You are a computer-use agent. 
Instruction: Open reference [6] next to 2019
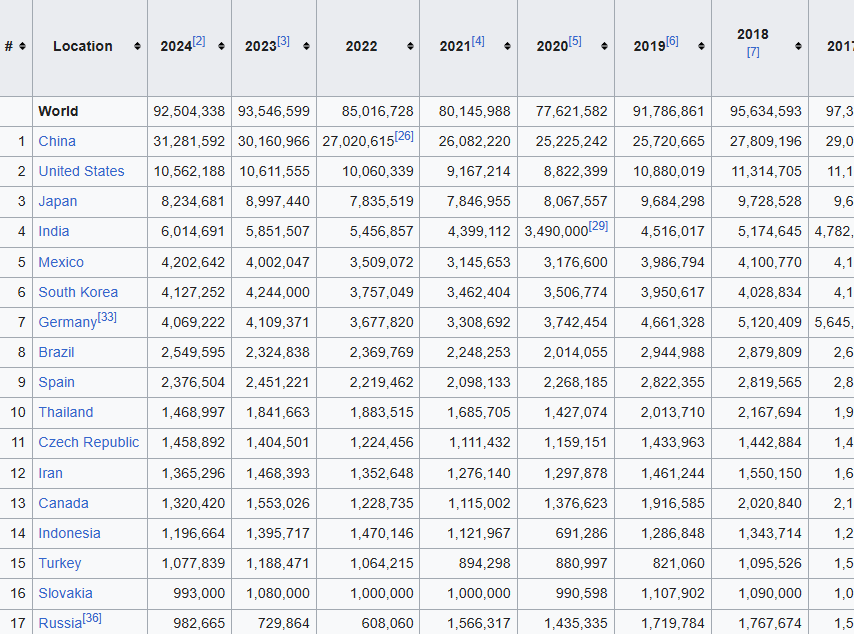[672, 41]
